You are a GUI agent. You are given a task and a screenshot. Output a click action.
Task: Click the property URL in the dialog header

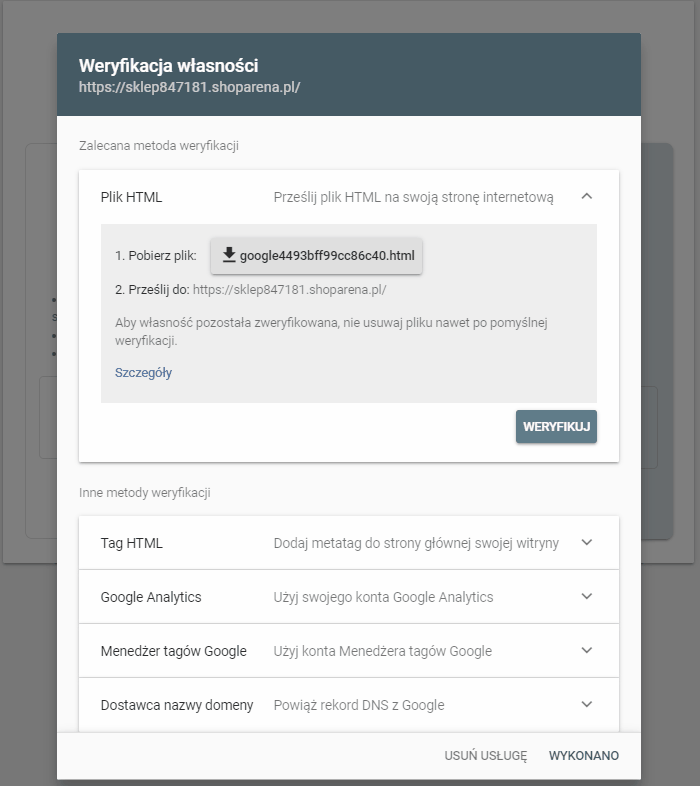190,87
